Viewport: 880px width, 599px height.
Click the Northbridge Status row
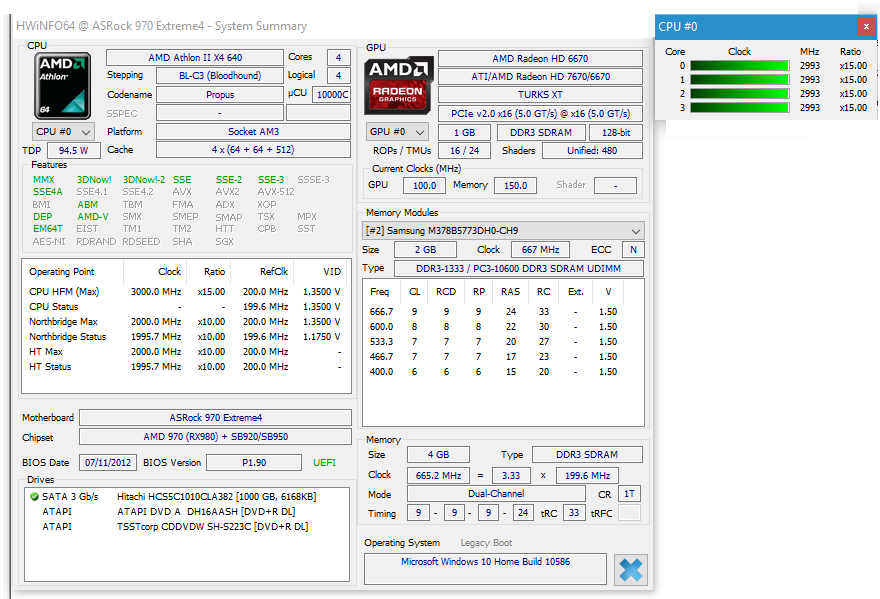pyautogui.click(x=185, y=337)
